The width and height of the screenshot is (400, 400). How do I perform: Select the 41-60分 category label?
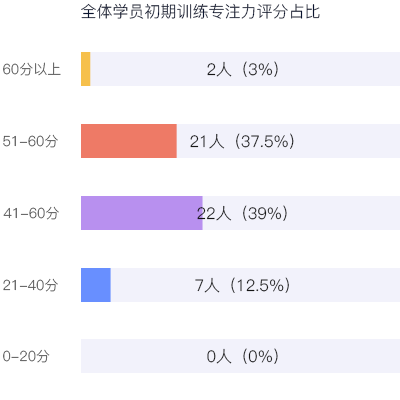point(31,213)
